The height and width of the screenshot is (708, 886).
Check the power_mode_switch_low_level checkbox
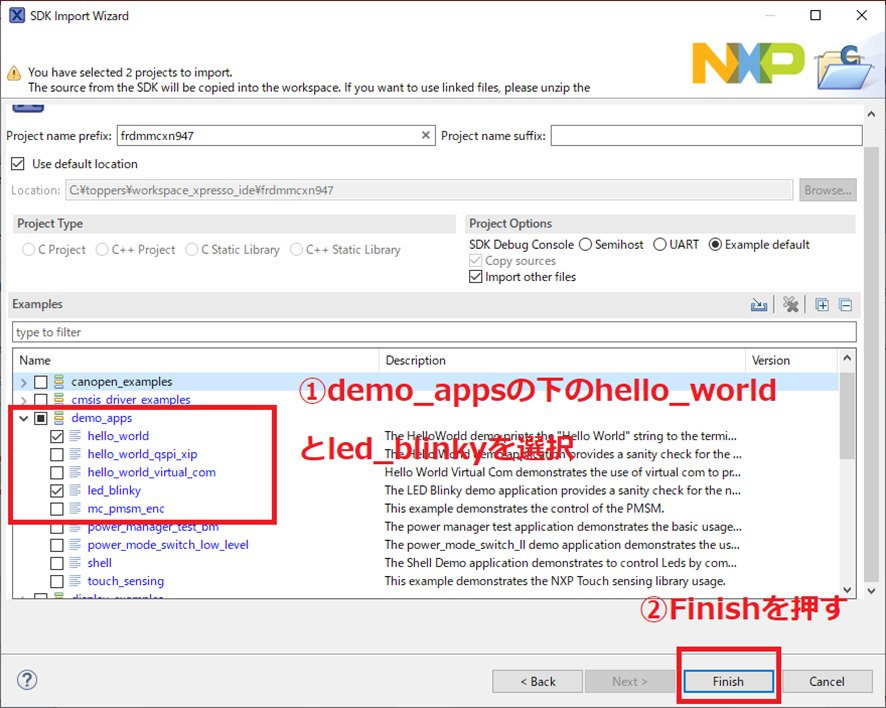(57, 545)
